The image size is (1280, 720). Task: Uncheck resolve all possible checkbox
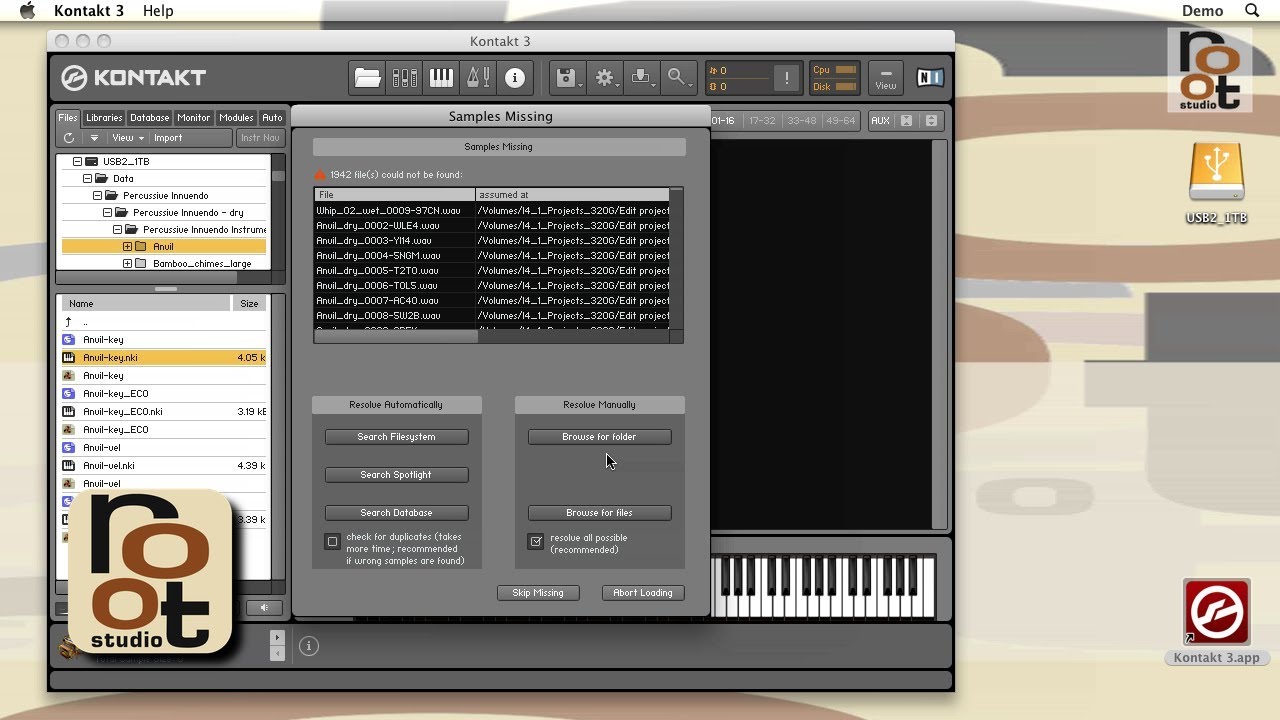[x=536, y=541]
